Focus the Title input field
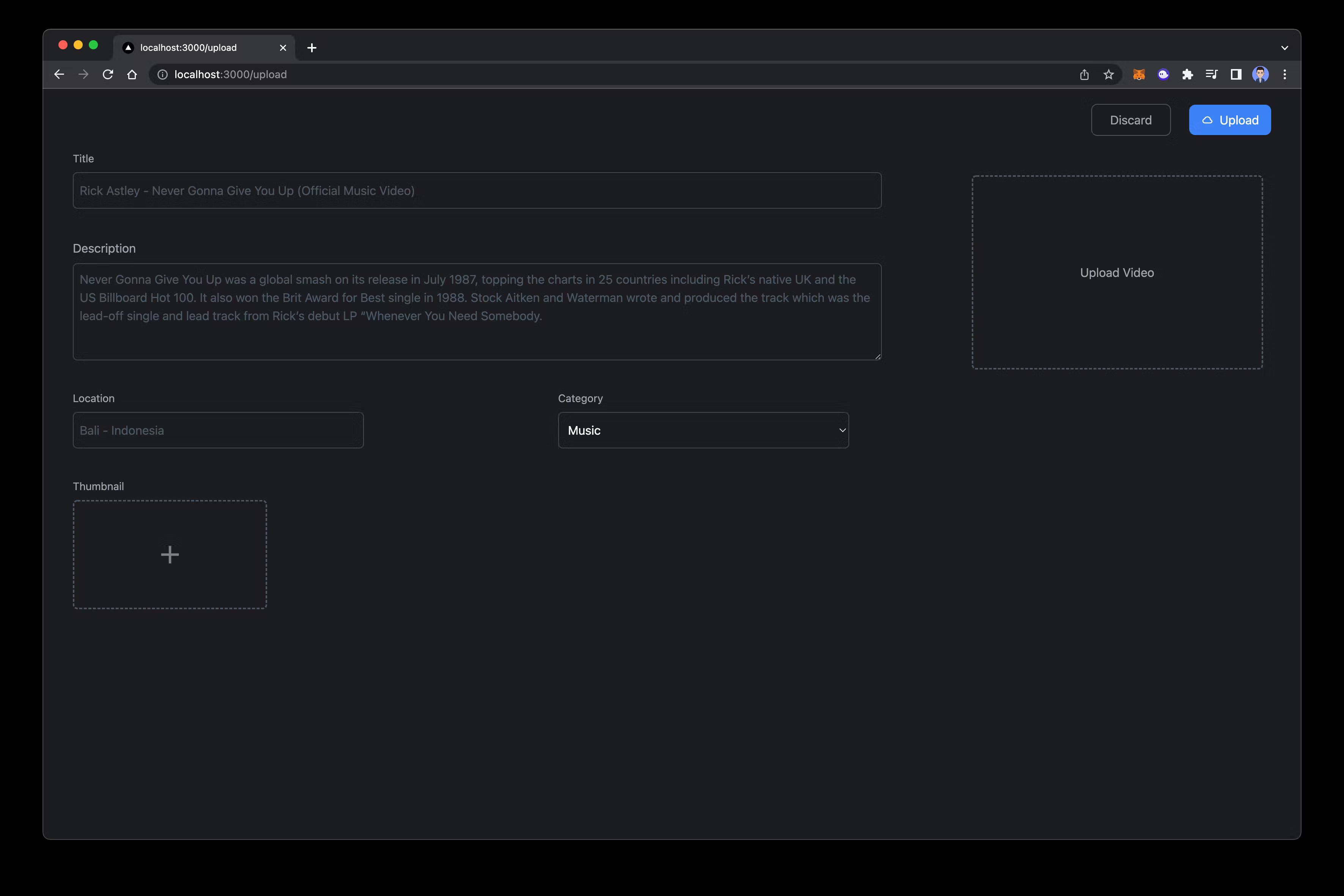The height and width of the screenshot is (896, 1344). tap(477, 190)
